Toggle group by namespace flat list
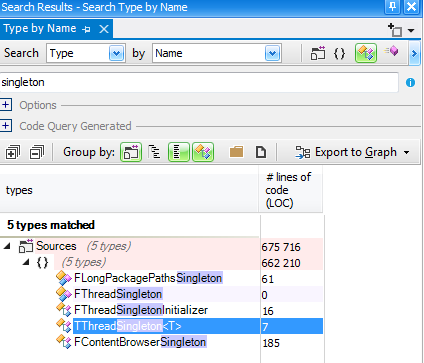Viewport: 424px width, 363px height. (x=179, y=152)
